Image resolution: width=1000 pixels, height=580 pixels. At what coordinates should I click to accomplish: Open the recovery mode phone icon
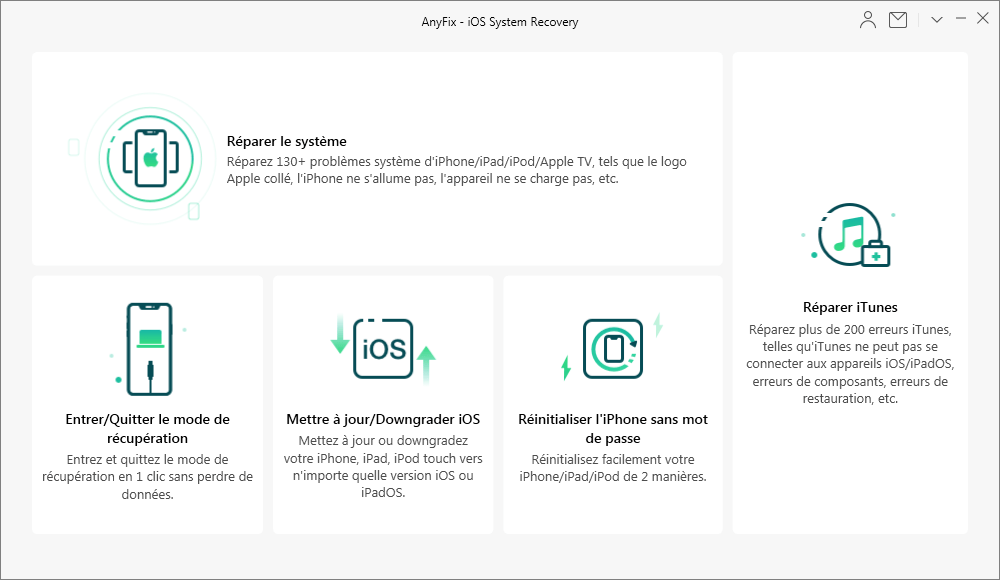(x=149, y=349)
